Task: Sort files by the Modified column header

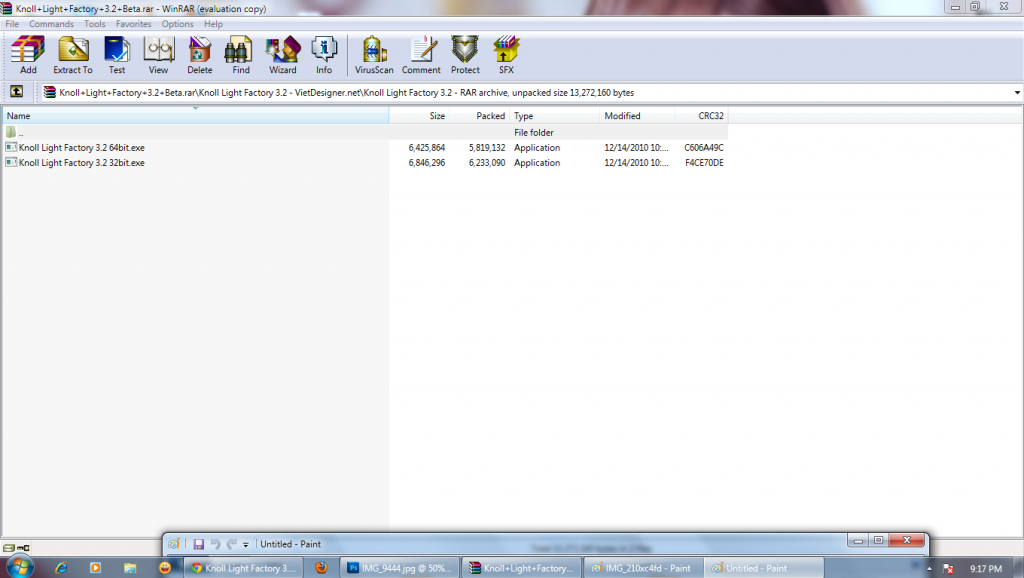Action: 637,116
